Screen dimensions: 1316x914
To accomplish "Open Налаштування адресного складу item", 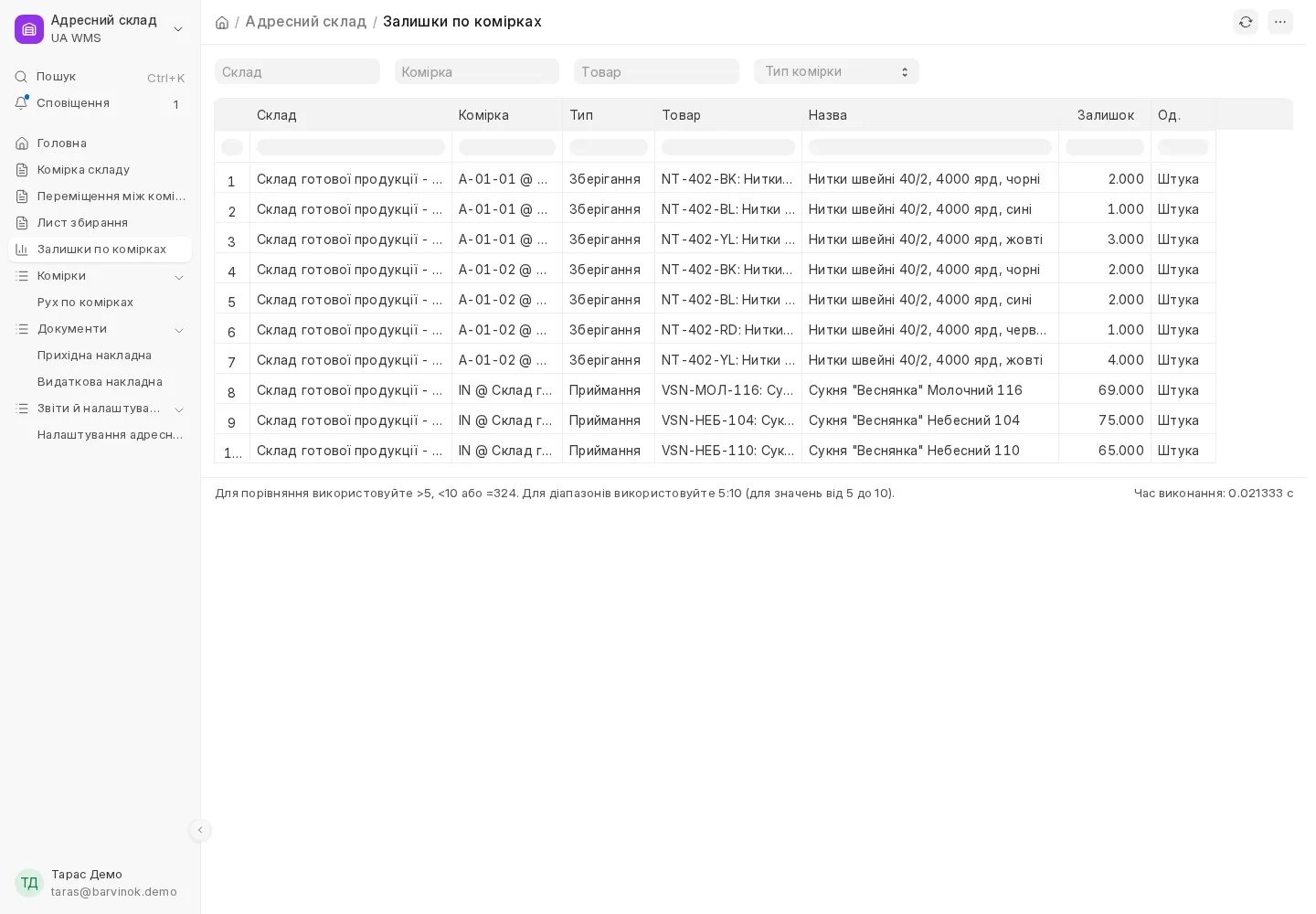I will pos(100,435).
